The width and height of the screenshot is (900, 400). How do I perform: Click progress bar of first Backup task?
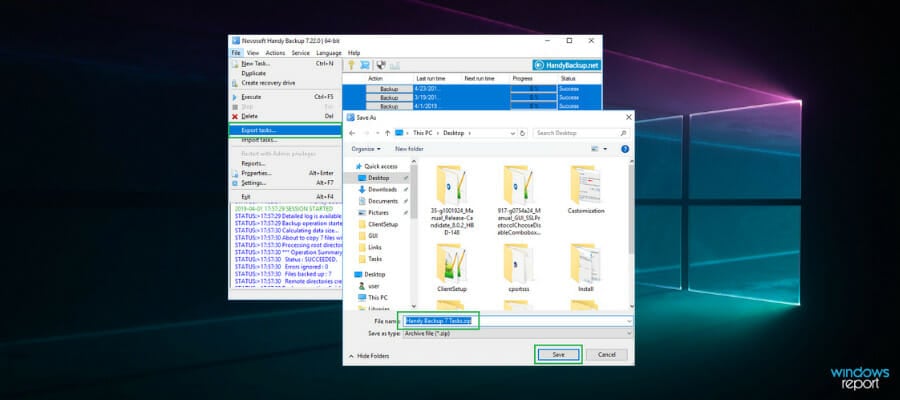point(533,89)
